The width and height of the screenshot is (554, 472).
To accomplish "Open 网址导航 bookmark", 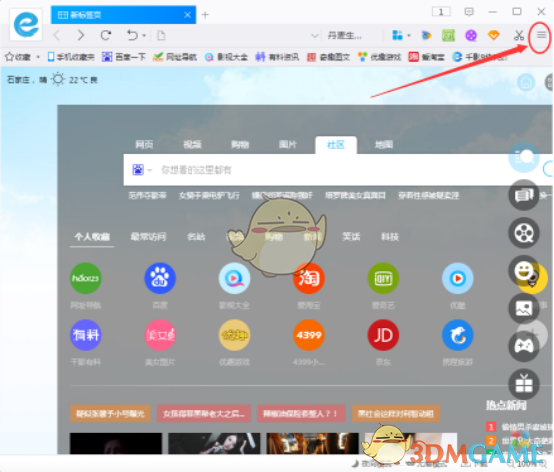I will [x=175, y=57].
